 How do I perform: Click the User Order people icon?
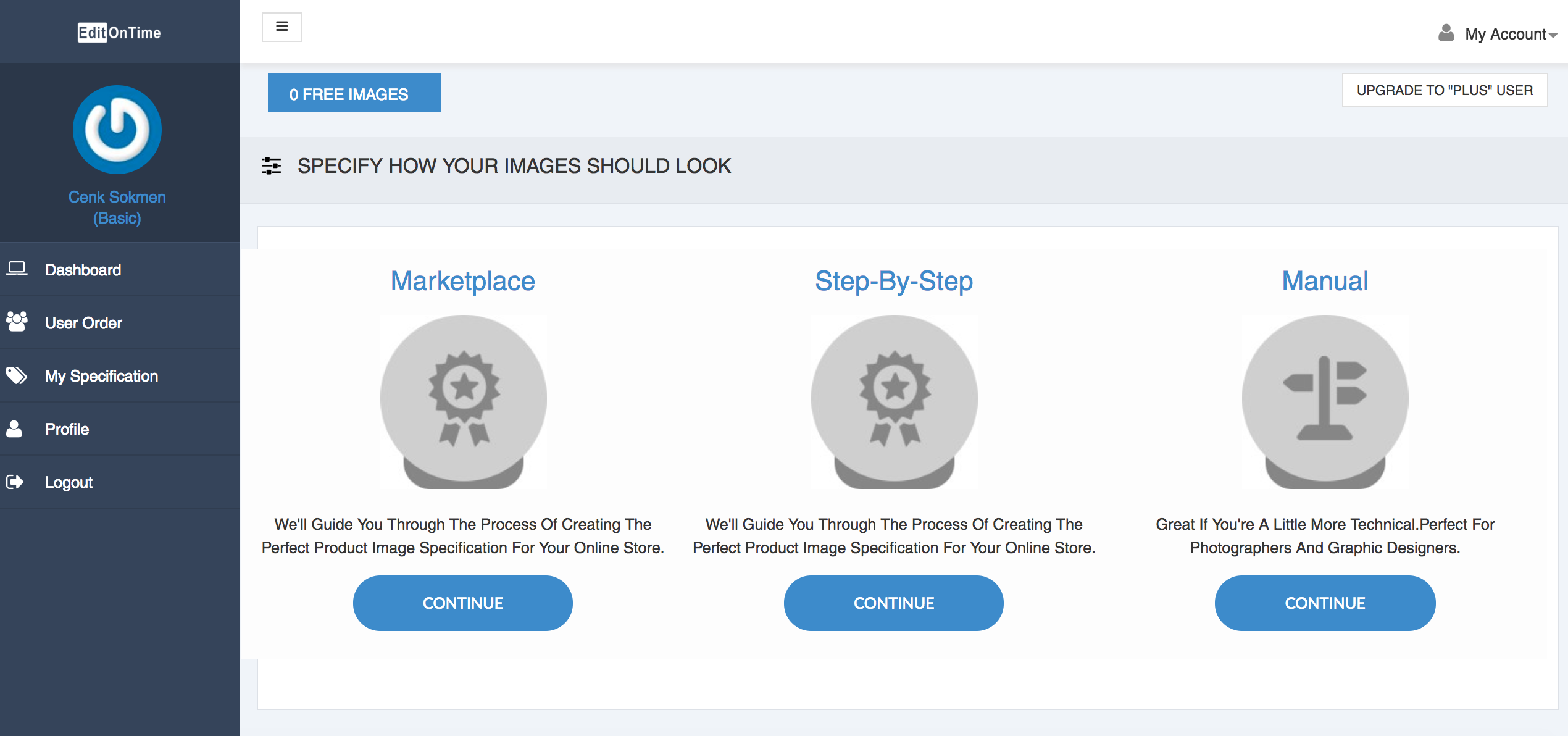(17, 322)
